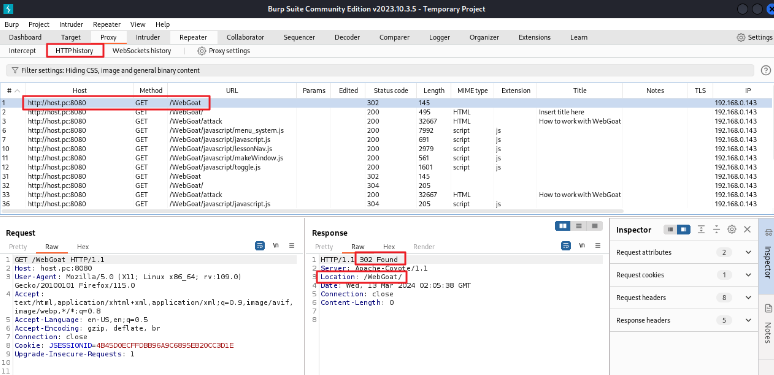Click the Burp Suite logo in title bar
Screen dimensions: 774x375
tap(8, 9)
